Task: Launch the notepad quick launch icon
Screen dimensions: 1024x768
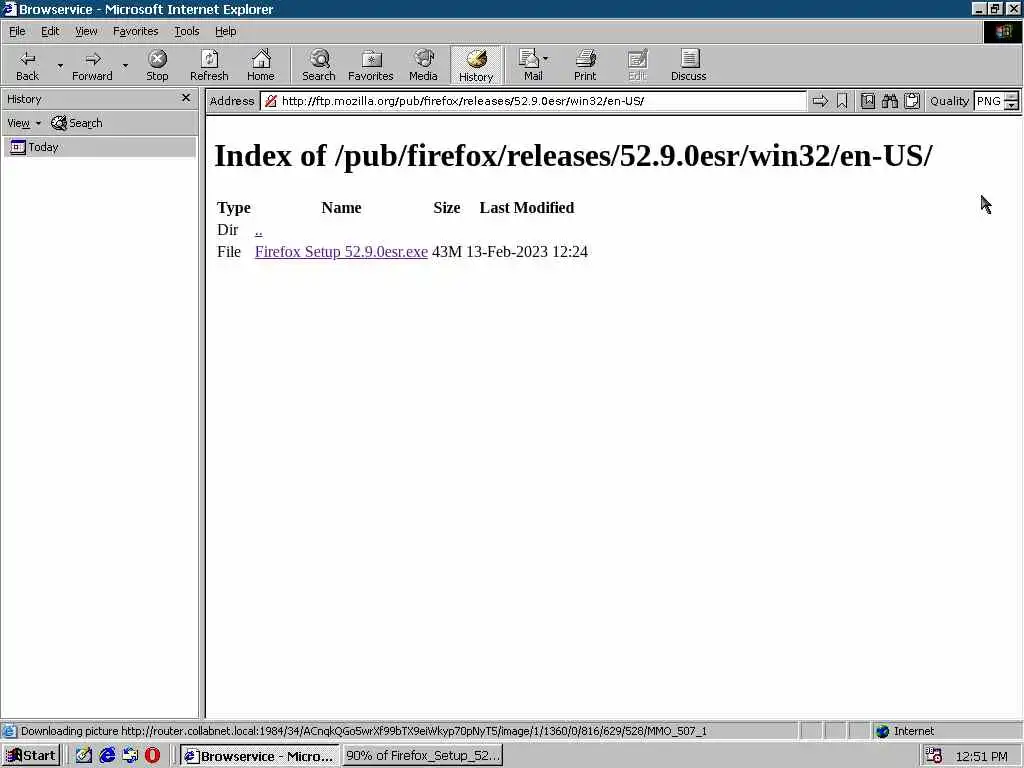Action: [x=84, y=756]
